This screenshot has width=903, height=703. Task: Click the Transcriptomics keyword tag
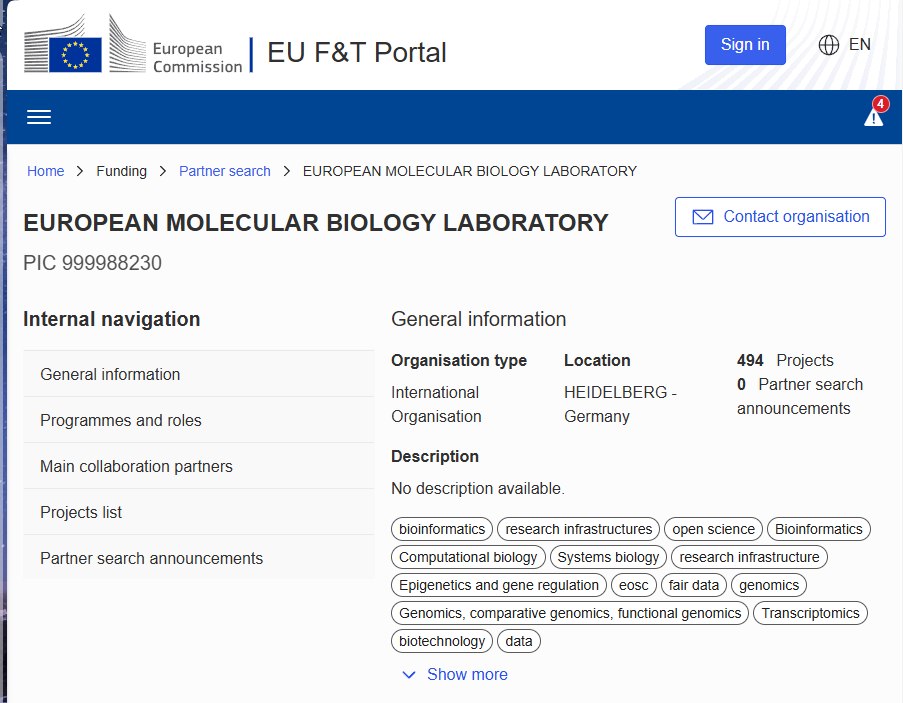coord(810,613)
